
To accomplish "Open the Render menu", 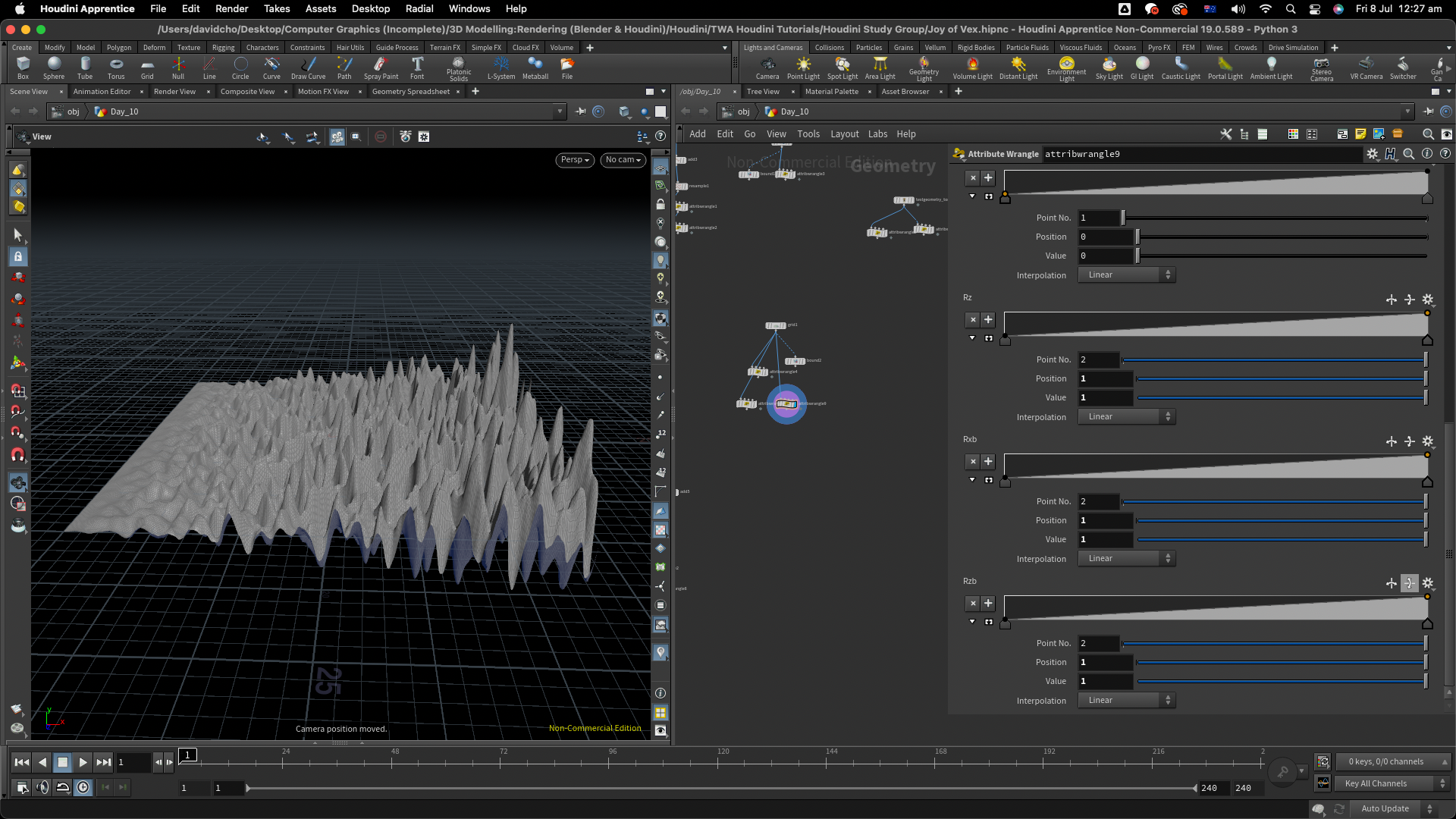I will pos(231,8).
